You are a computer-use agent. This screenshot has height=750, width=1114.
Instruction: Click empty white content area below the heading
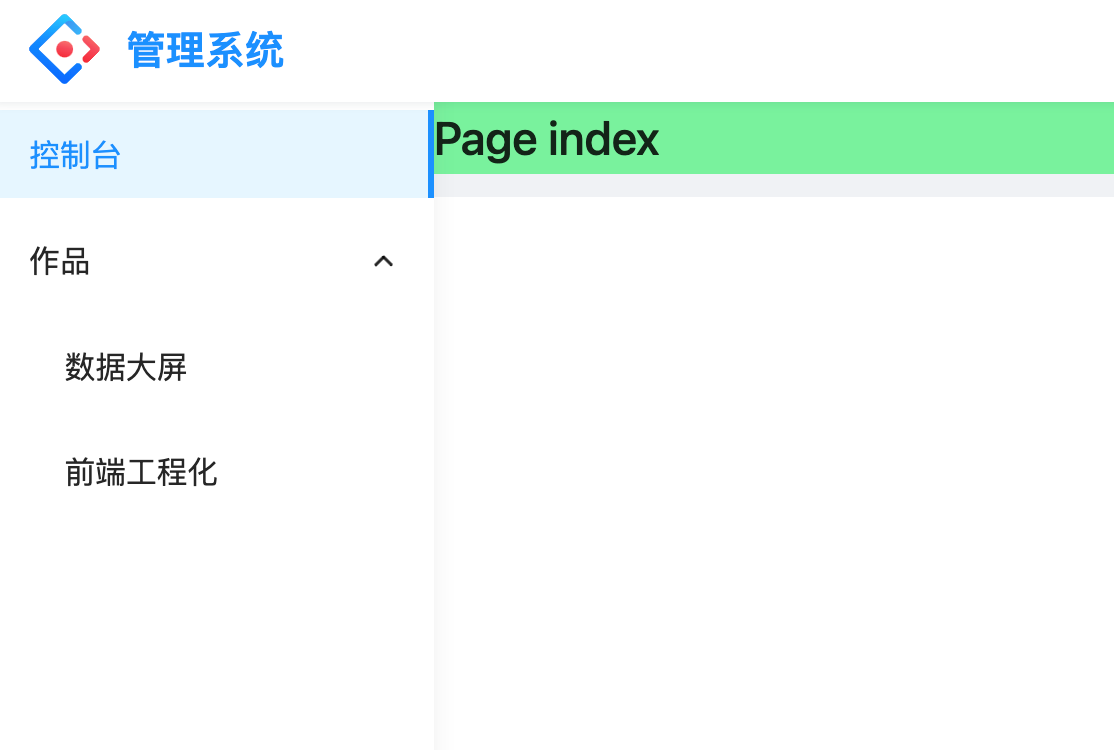tap(774, 469)
